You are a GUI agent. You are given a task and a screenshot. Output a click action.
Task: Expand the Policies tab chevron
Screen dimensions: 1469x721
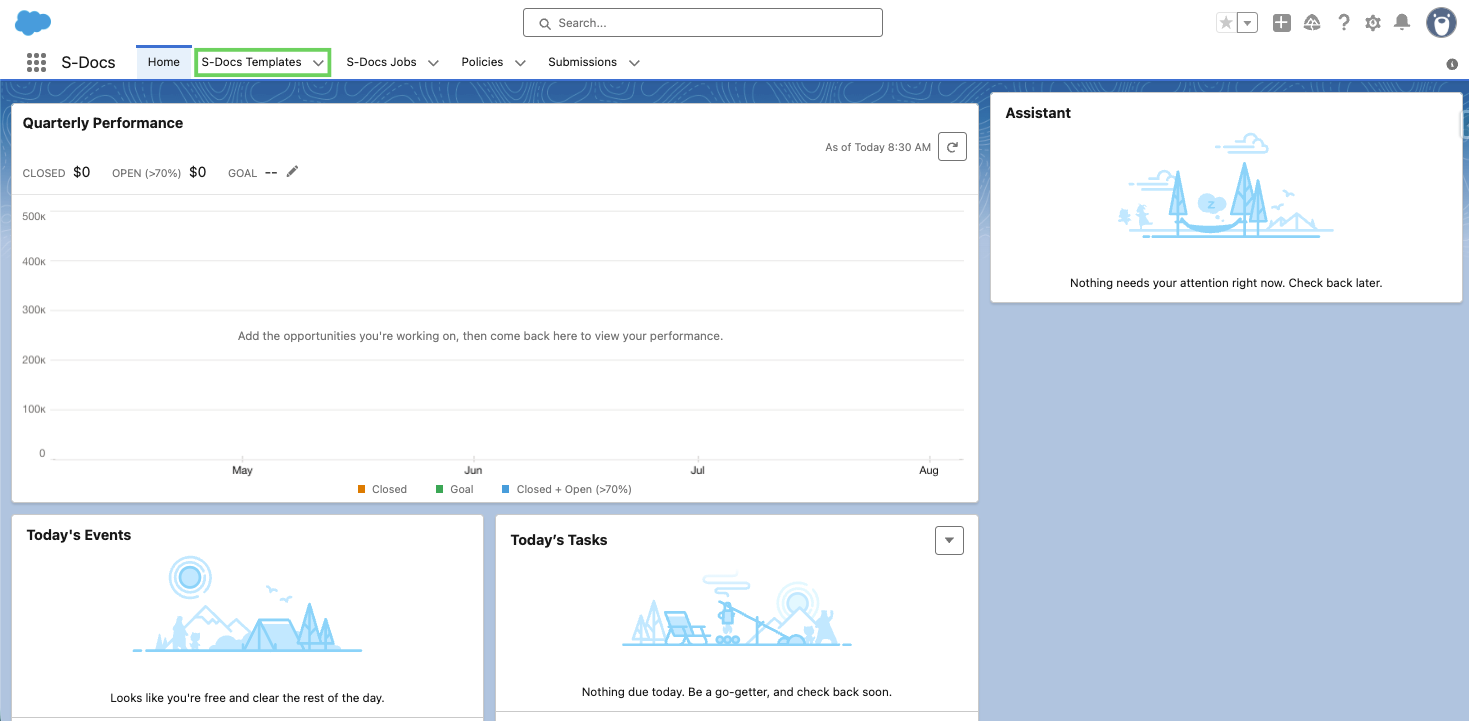(x=520, y=63)
